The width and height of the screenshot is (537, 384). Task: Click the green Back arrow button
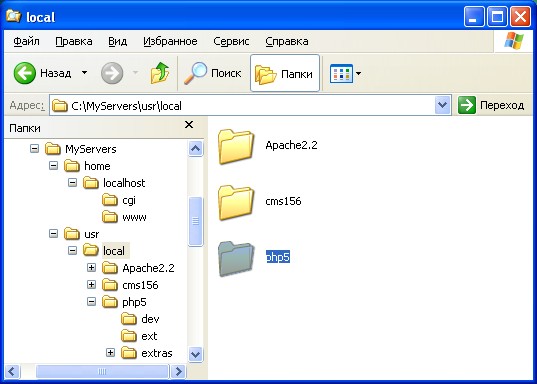(x=25, y=73)
